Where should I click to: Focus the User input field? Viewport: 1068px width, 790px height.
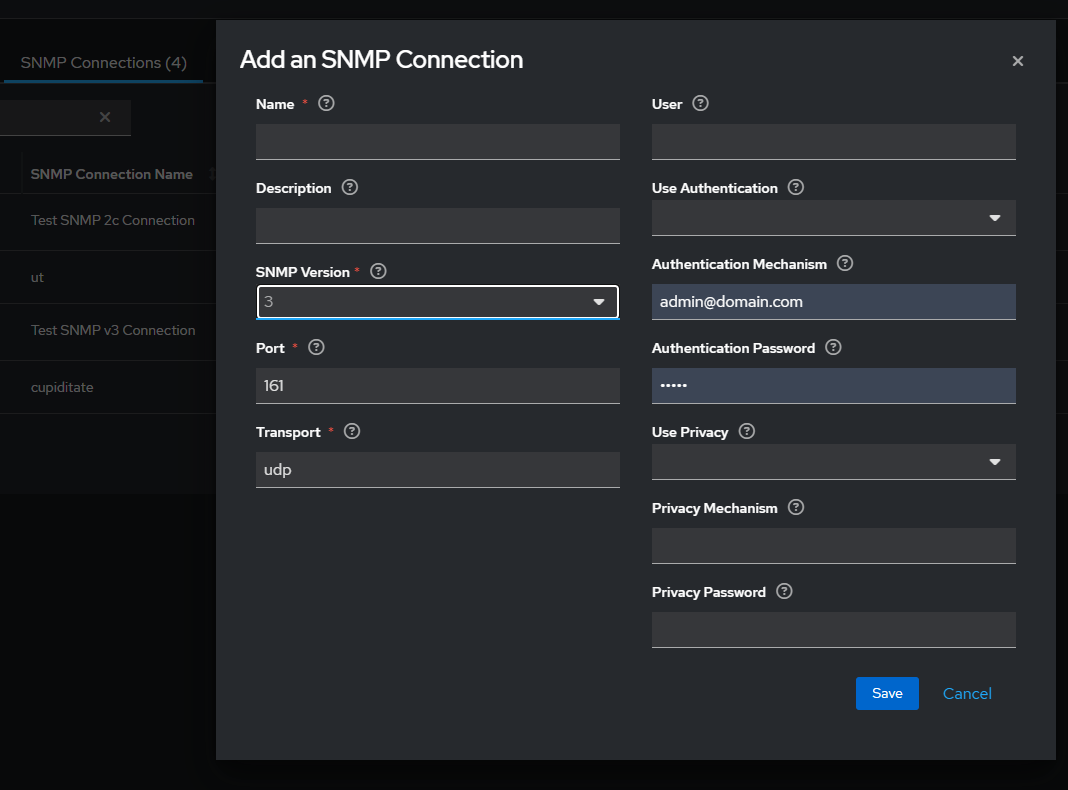tap(833, 142)
